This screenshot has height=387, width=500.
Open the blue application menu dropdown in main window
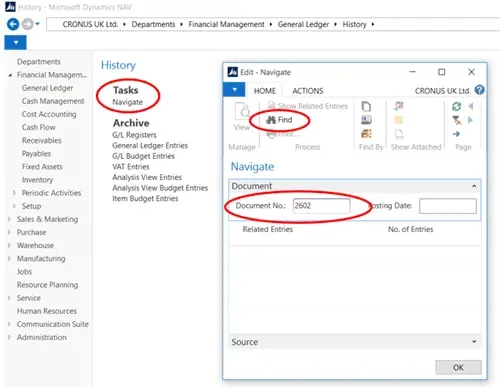(x=15, y=43)
